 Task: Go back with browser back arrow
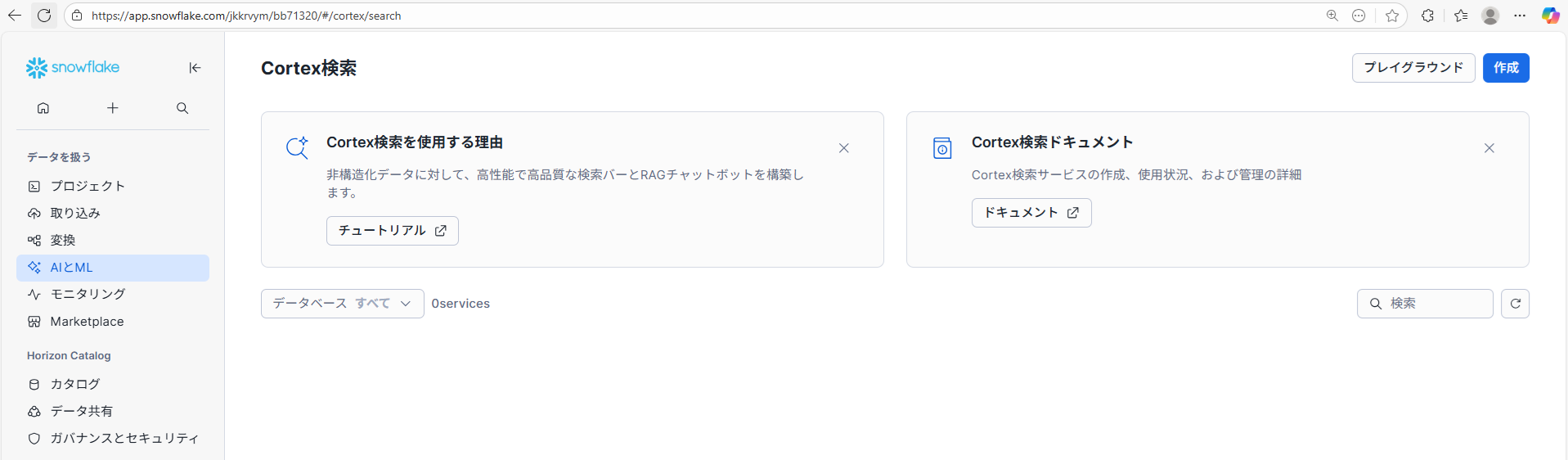tap(15, 16)
